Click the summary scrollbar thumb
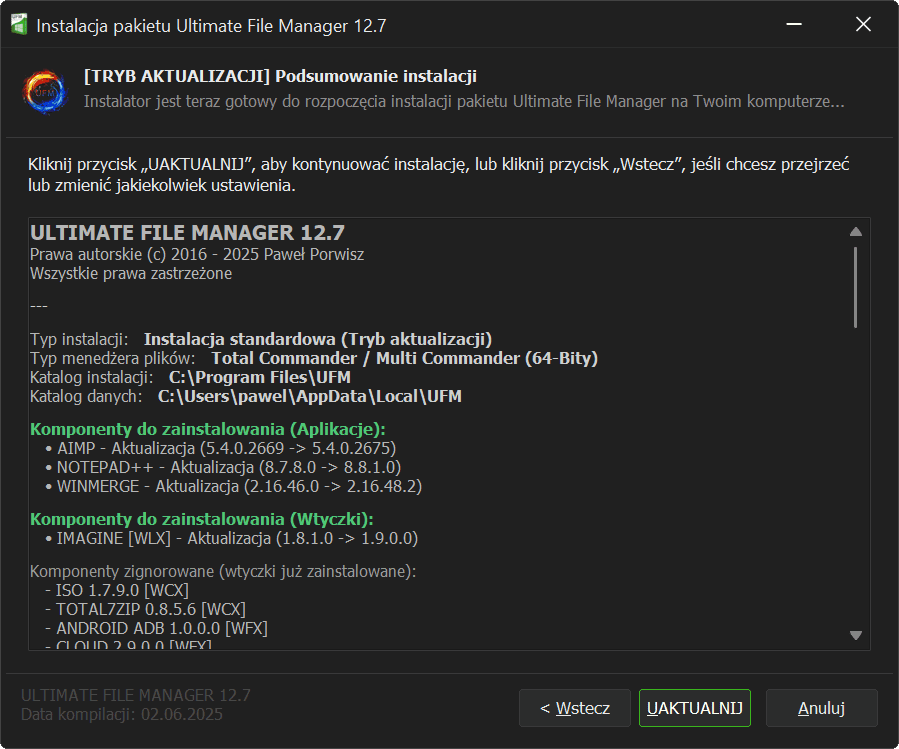This screenshot has height=749, width=899. click(855, 286)
